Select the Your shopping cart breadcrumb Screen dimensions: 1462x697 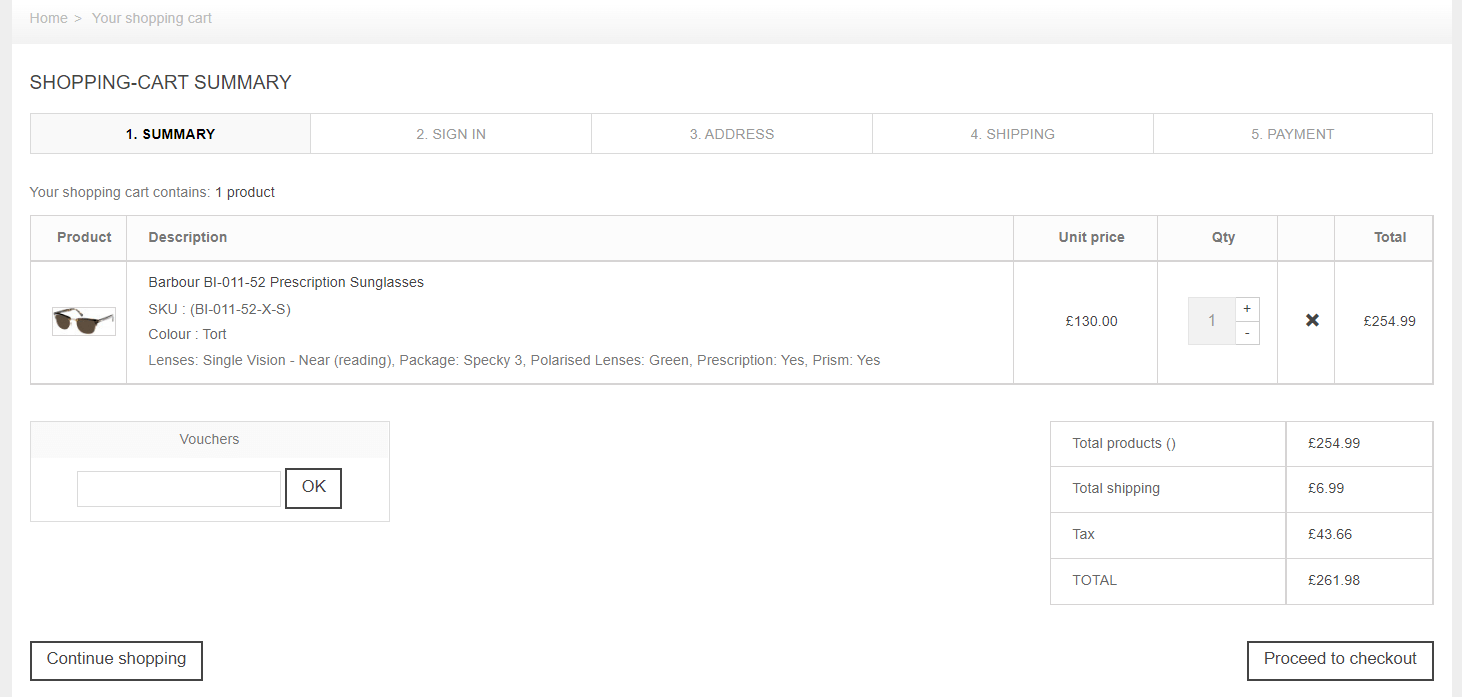click(152, 18)
